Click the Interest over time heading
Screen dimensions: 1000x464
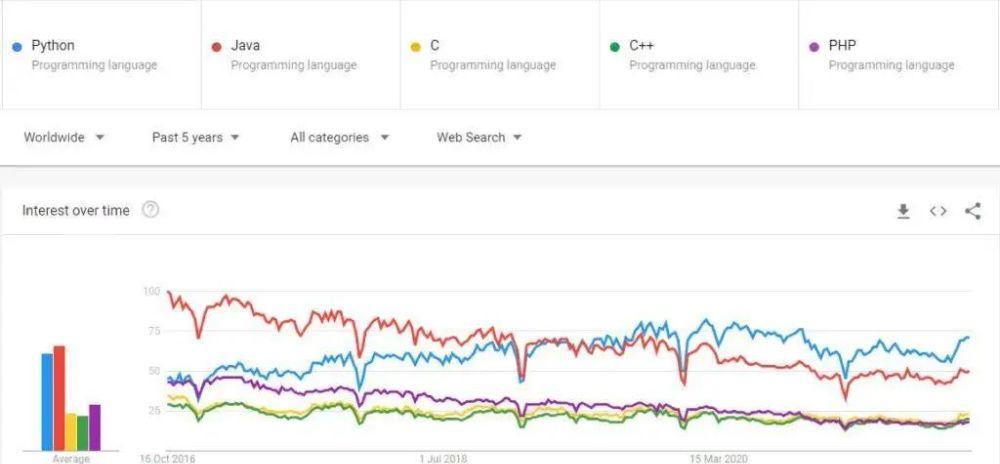pyautogui.click(x=76, y=210)
